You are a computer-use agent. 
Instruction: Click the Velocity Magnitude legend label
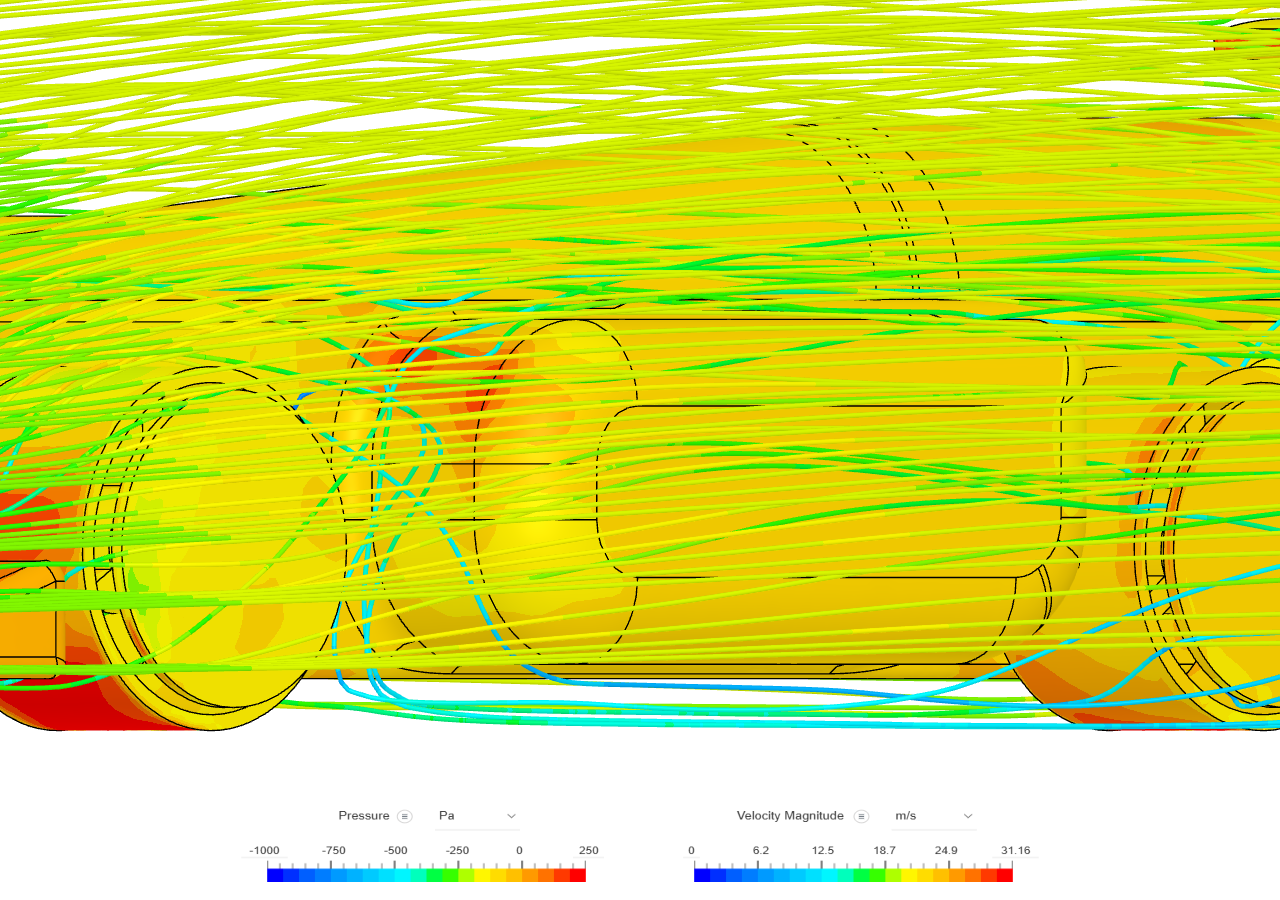click(790, 816)
